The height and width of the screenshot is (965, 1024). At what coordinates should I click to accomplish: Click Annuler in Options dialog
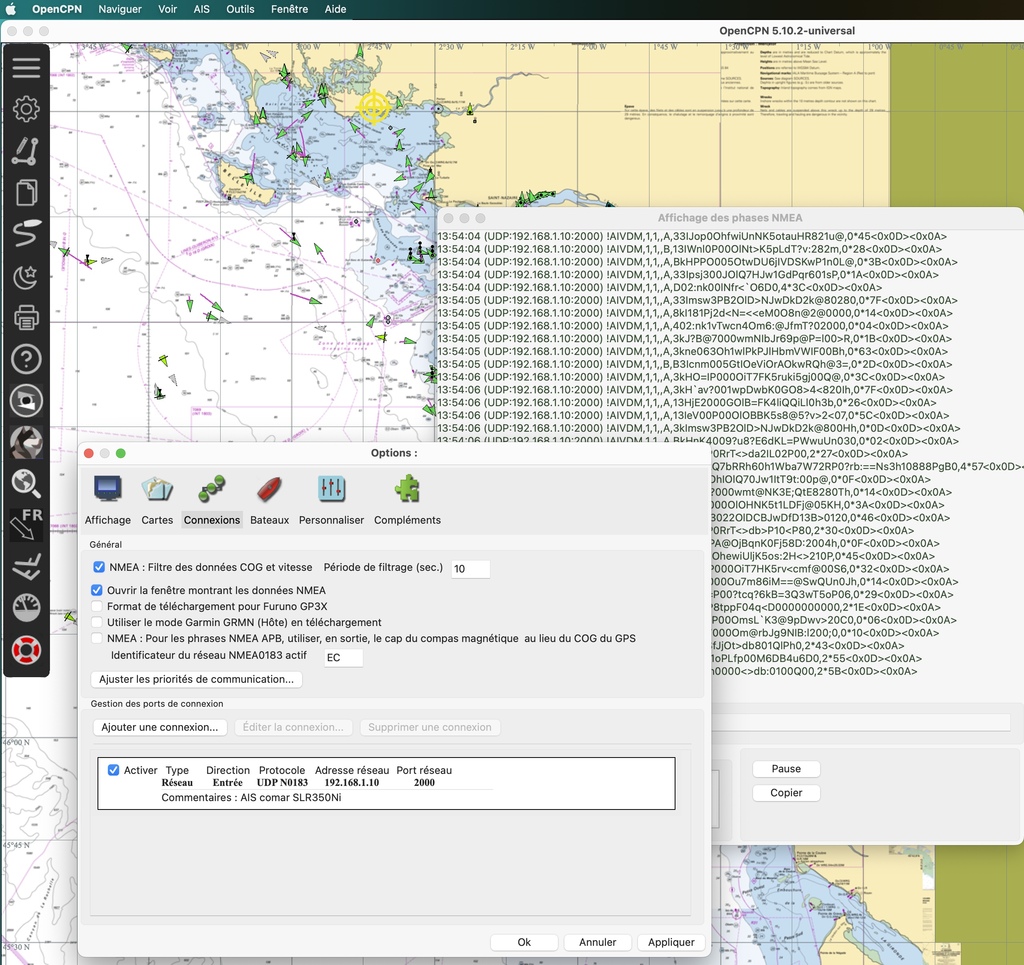598,942
